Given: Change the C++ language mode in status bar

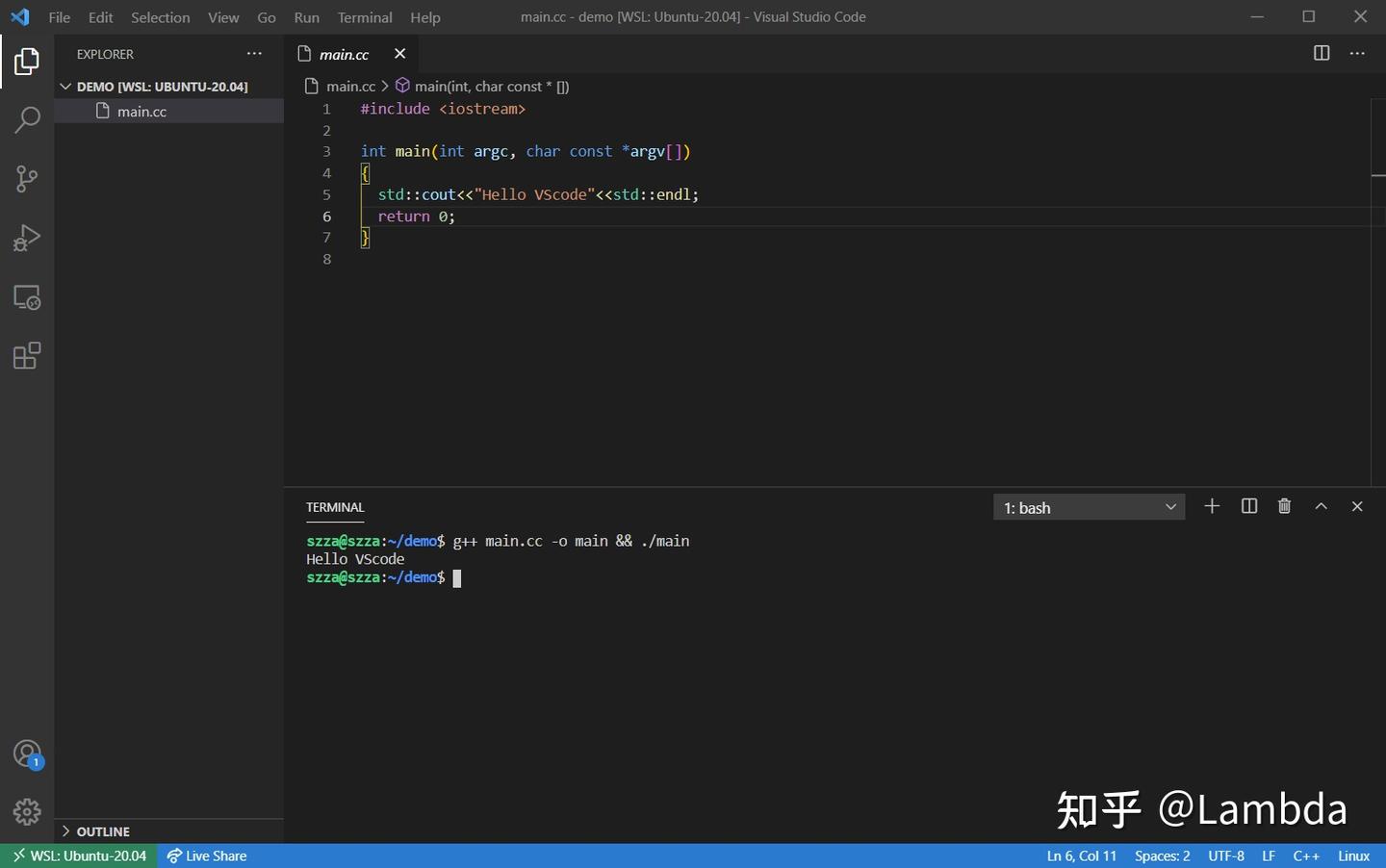Looking at the screenshot, I should click(x=1306, y=855).
